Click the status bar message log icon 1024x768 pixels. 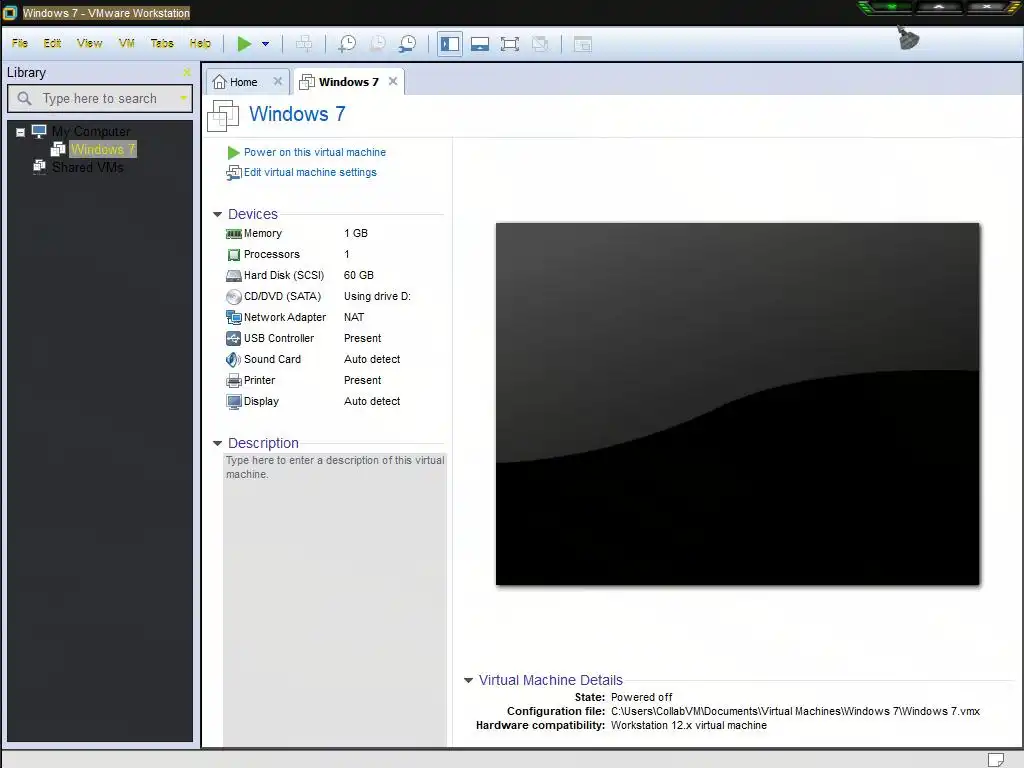tap(995, 760)
